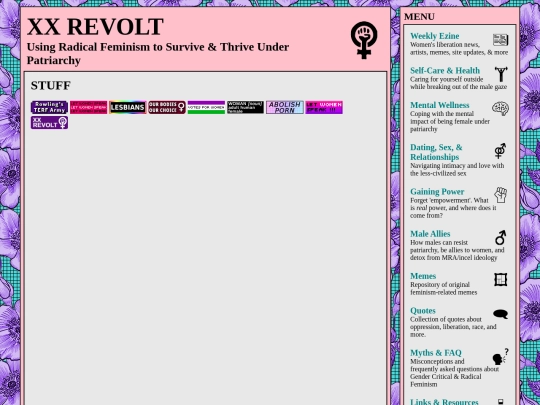Click the pink Let Women Speak badge

click(x=89, y=107)
